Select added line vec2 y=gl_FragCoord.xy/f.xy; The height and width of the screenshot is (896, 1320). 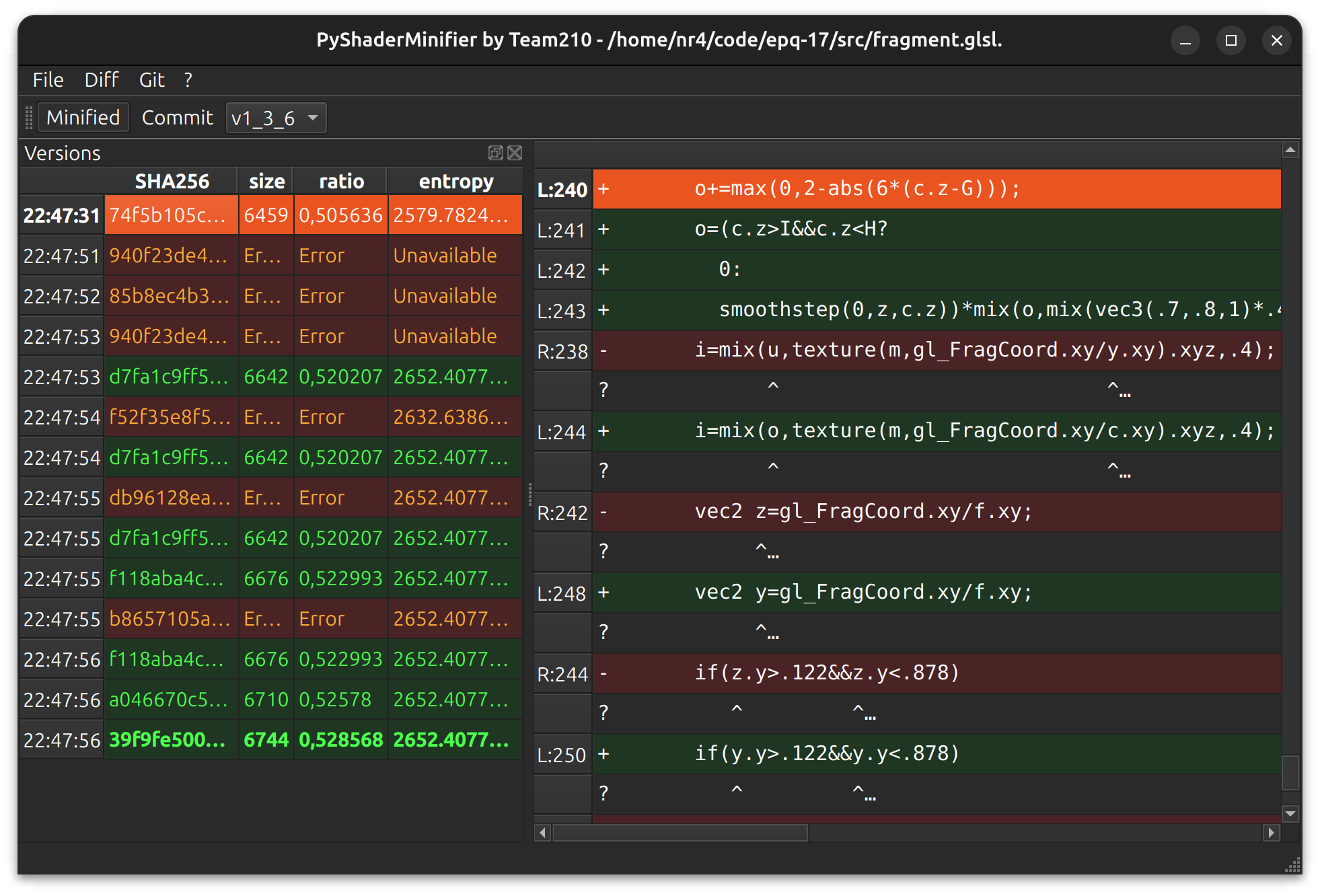[x=937, y=593]
